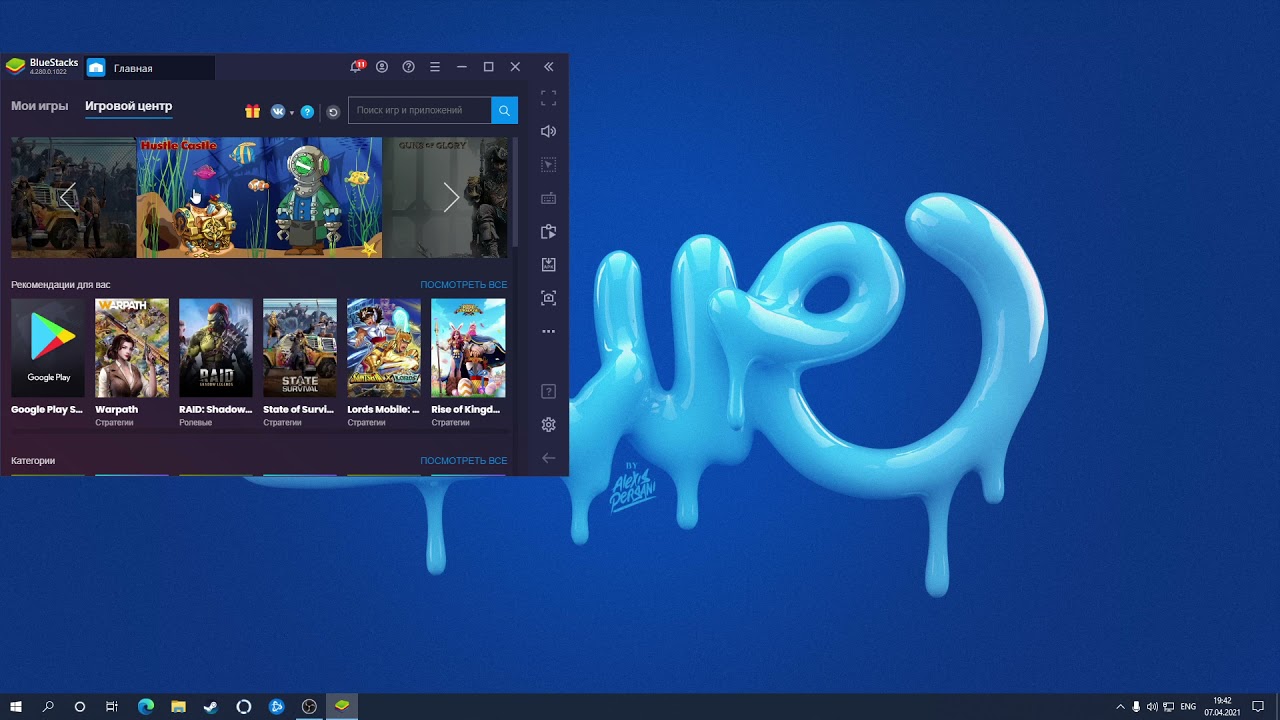Open the Warpath game thumbnail
The image size is (1280, 720).
(132, 347)
